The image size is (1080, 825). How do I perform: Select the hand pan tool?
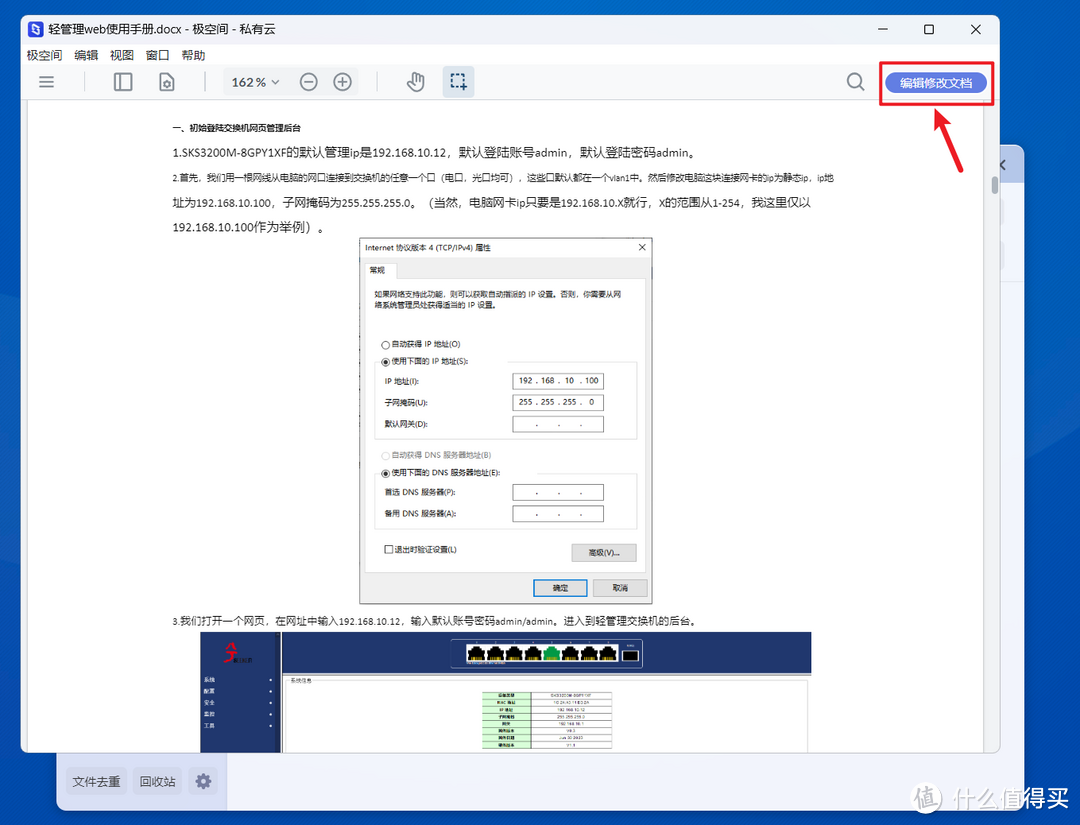click(x=415, y=82)
